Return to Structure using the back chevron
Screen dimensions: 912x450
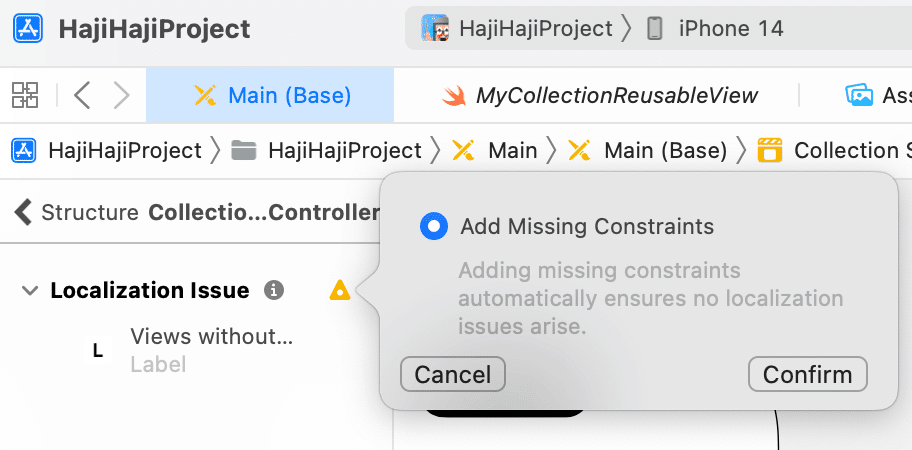pos(23,212)
